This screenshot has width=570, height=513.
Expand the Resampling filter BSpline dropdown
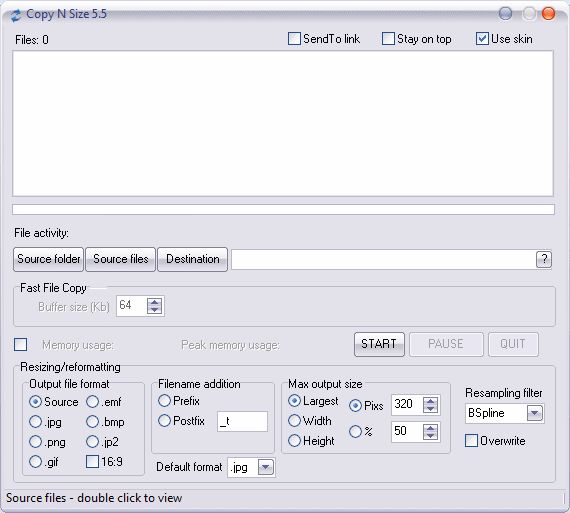click(534, 413)
